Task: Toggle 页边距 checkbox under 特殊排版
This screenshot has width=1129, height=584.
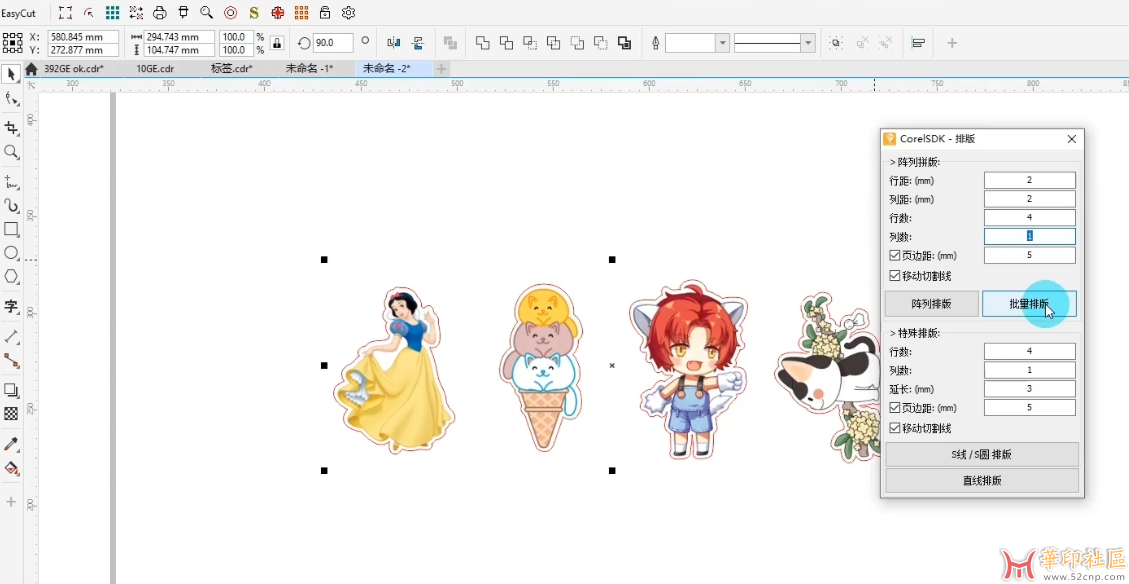Action: [894, 408]
